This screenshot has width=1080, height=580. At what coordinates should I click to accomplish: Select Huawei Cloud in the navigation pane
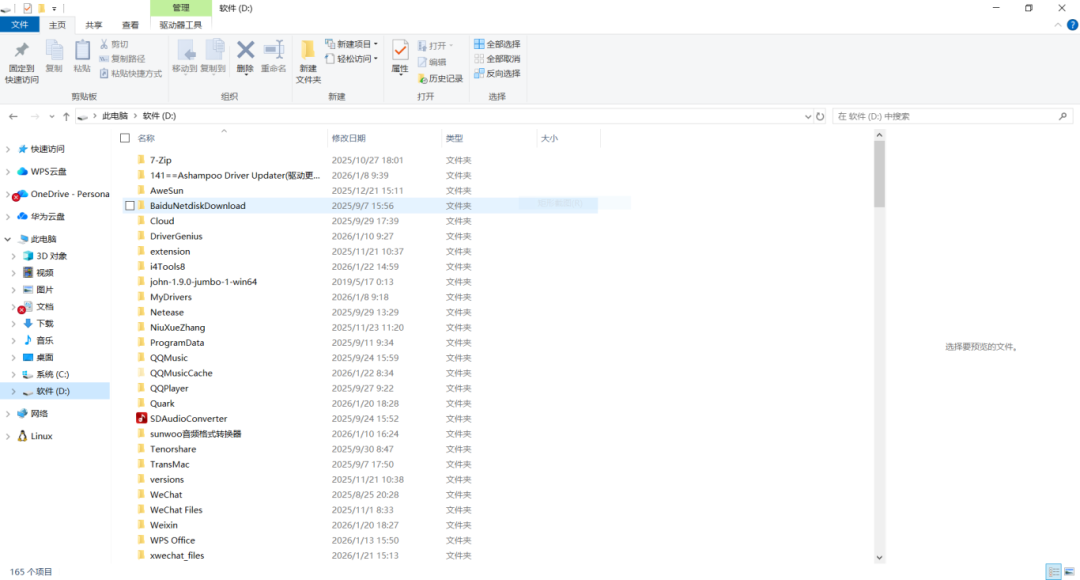click(47, 216)
